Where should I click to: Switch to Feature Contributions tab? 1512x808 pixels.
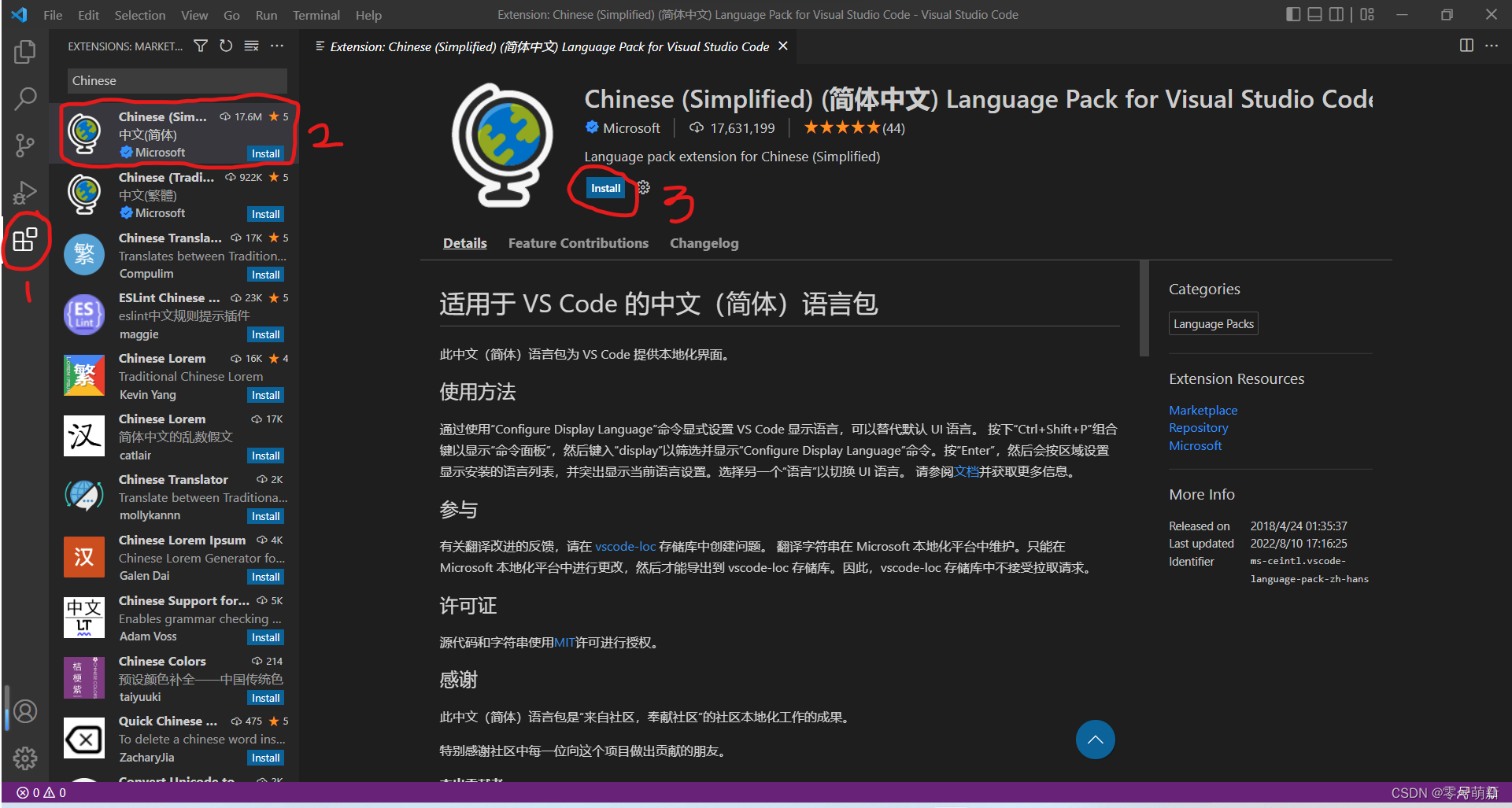(578, 243)
